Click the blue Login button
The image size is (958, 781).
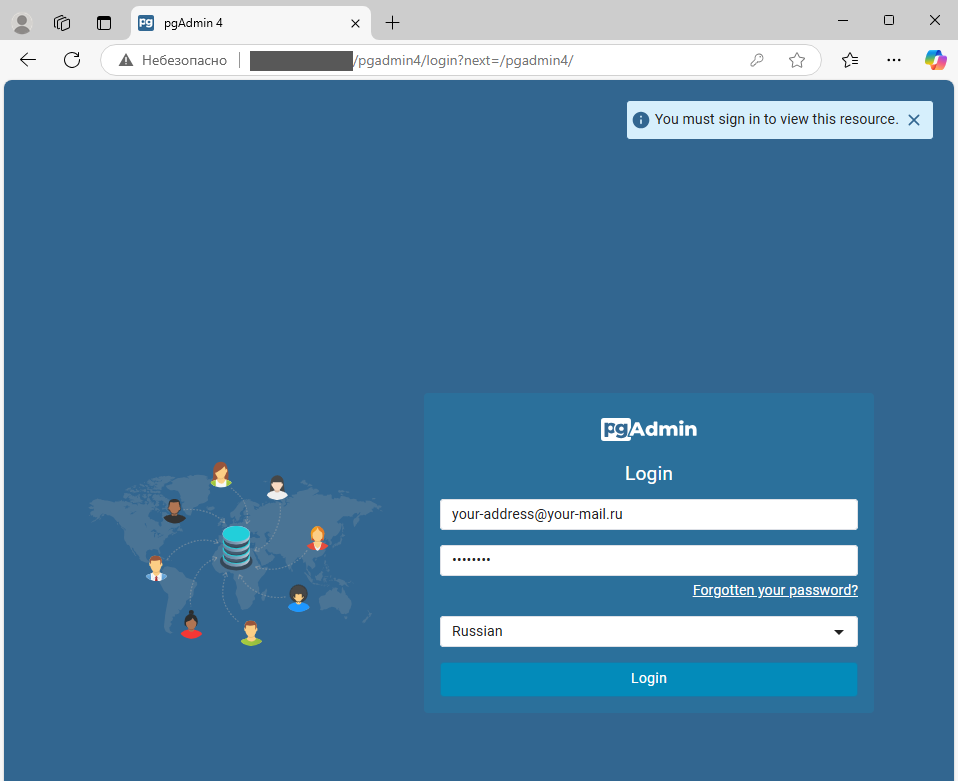(x=649, y=679)
